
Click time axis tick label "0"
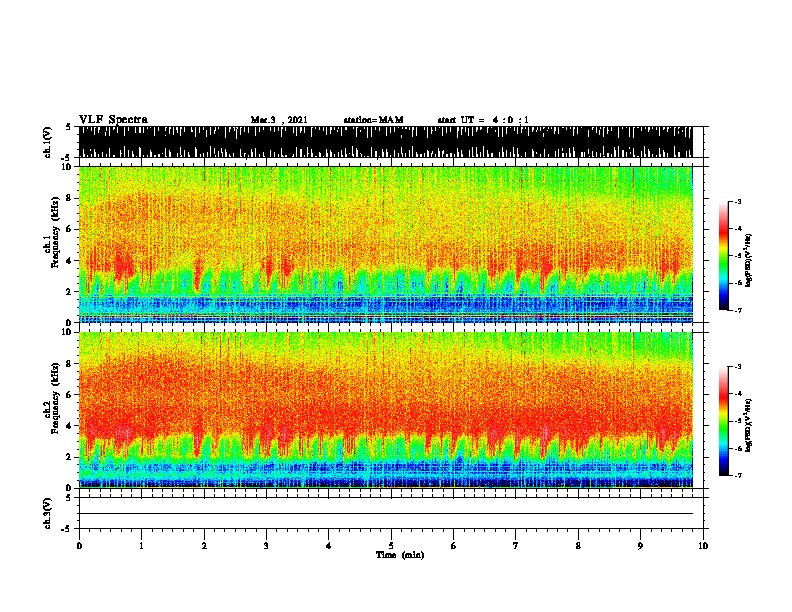79,546
